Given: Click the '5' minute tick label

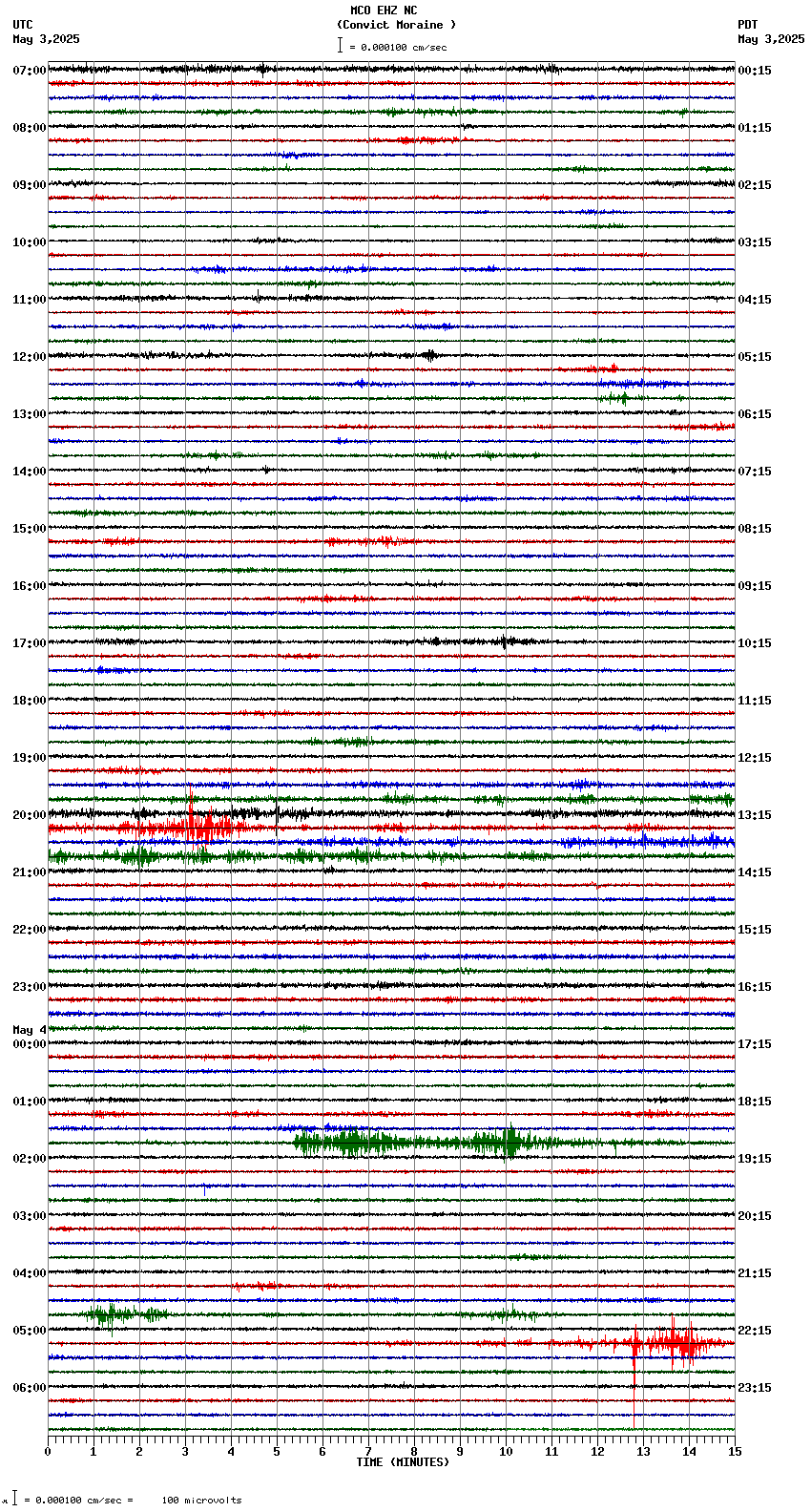Looking at the screenshot, I should click(x=277, y=1452).
